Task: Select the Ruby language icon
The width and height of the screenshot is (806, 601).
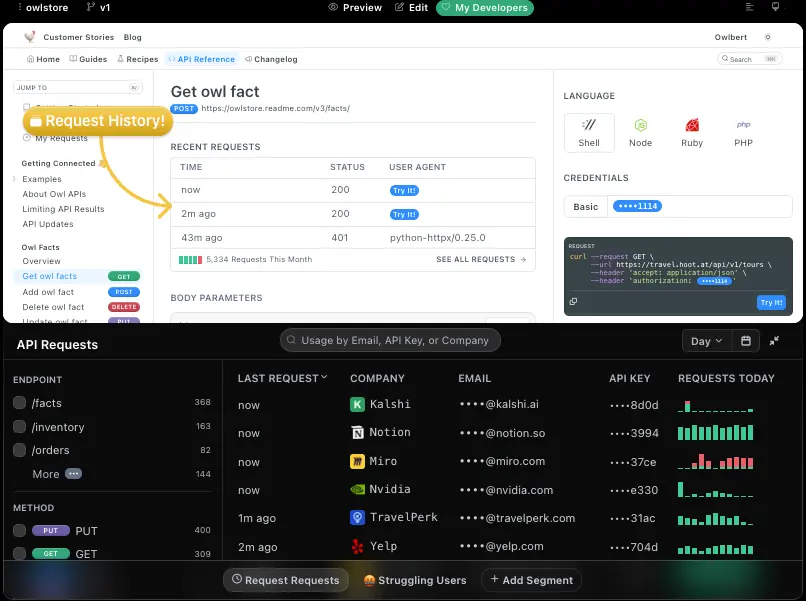Action: (x=692, y=133)
